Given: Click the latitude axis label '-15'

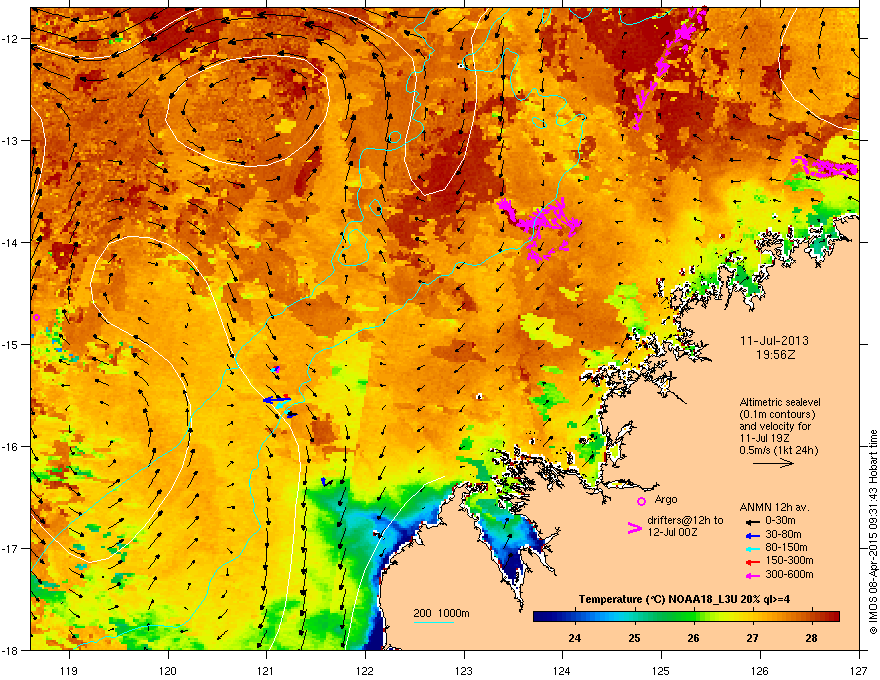Looking at the screenshot, I should pyautogui.click(x=11, y=344).
